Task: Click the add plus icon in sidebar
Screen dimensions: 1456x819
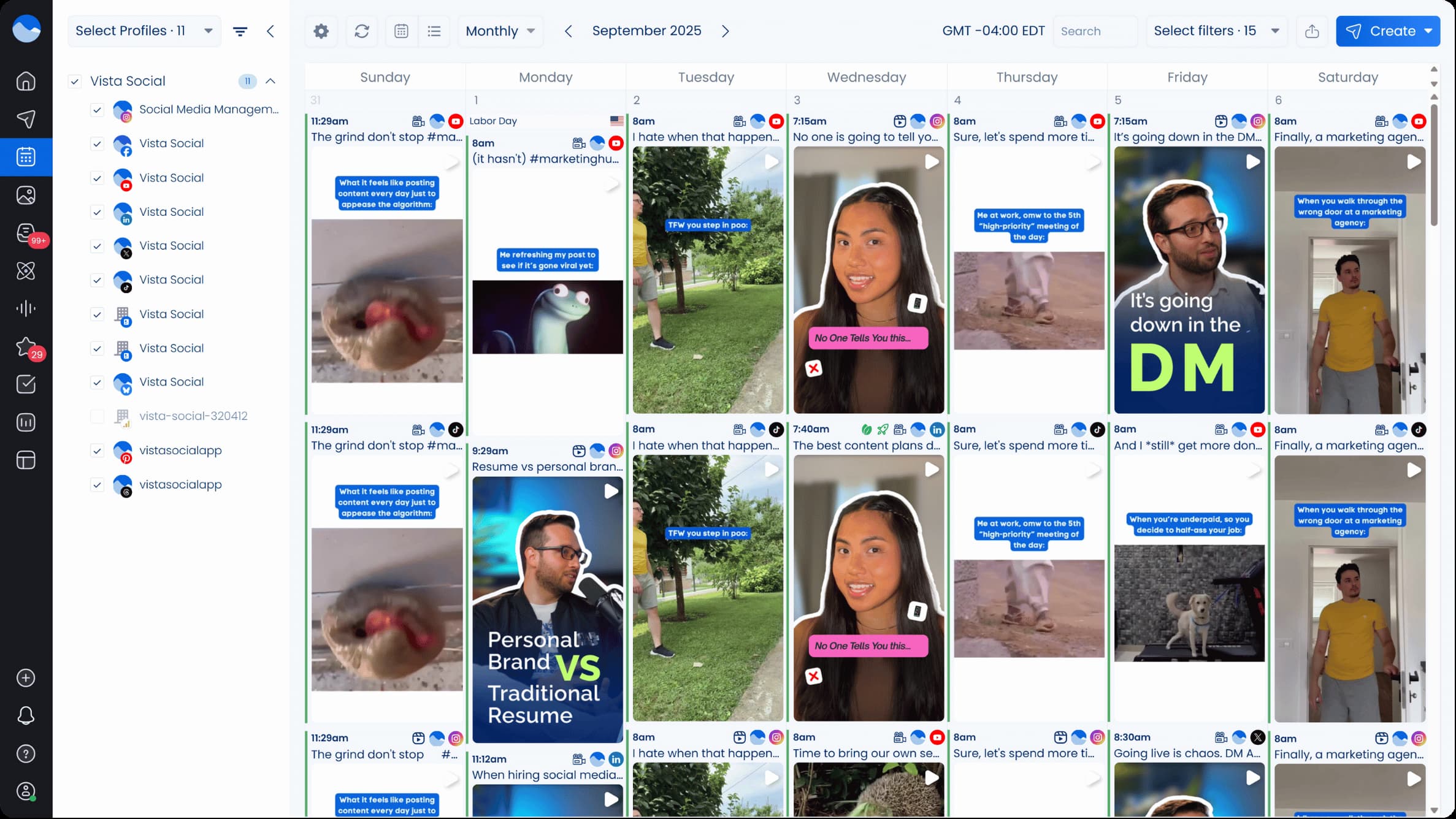Action: point(26,678)
